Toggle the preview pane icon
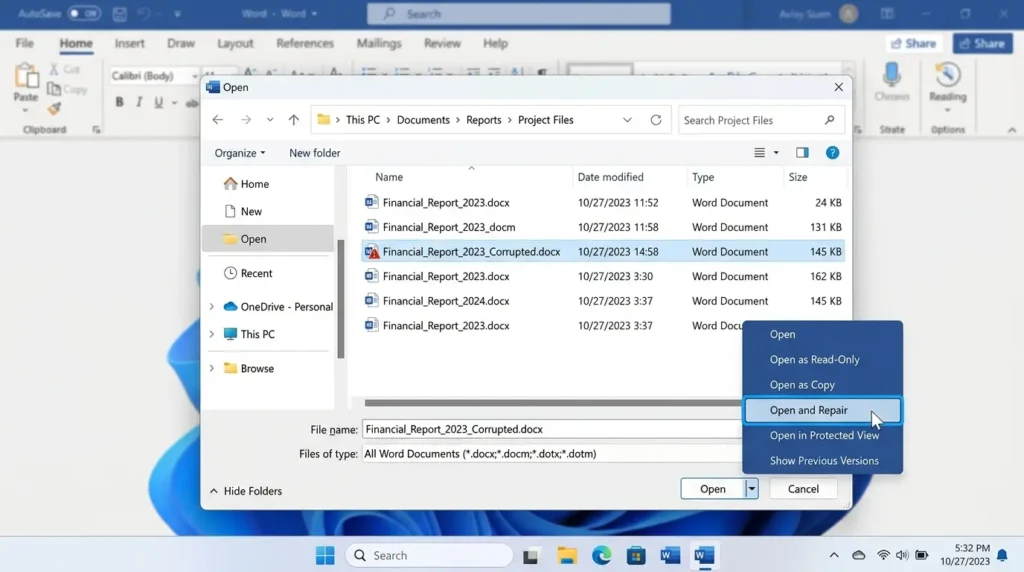This screenshot has height=572, width=1024. [802, 153]
